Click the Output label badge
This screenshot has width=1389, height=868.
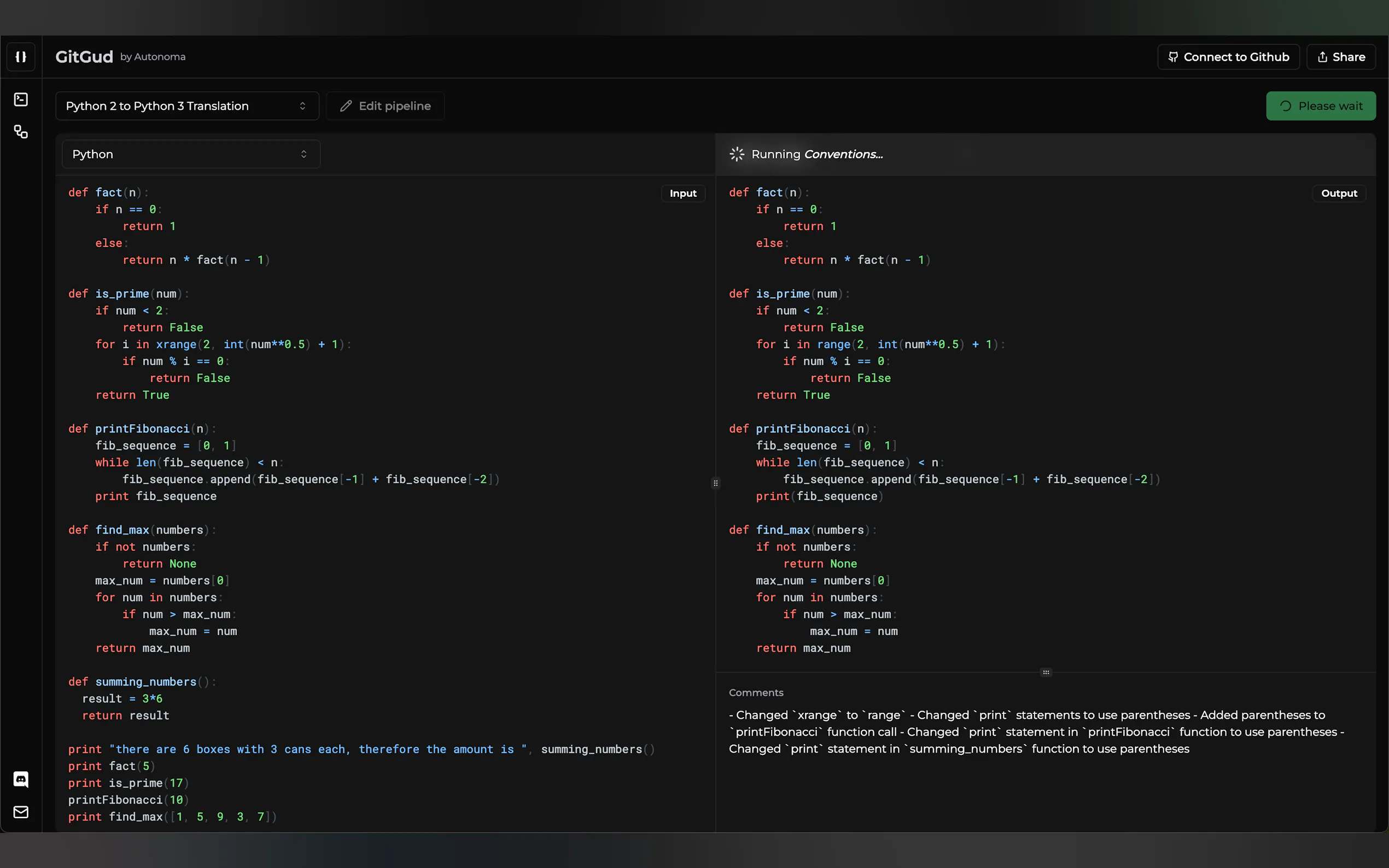click(1339, 193)
